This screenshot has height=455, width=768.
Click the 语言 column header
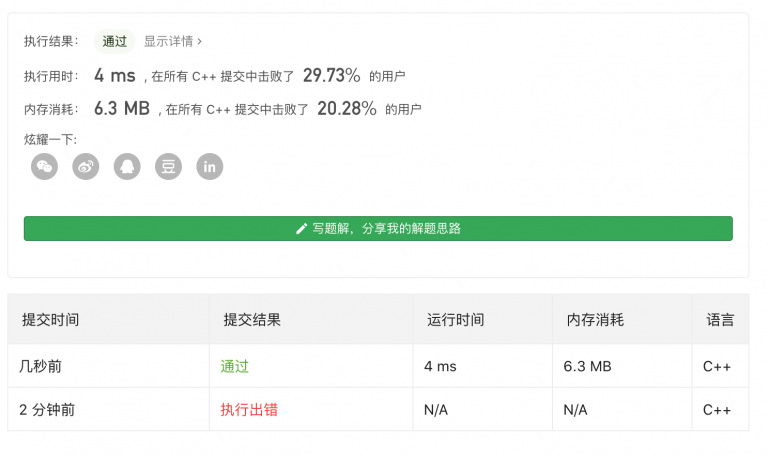click(x=720, y=320)
